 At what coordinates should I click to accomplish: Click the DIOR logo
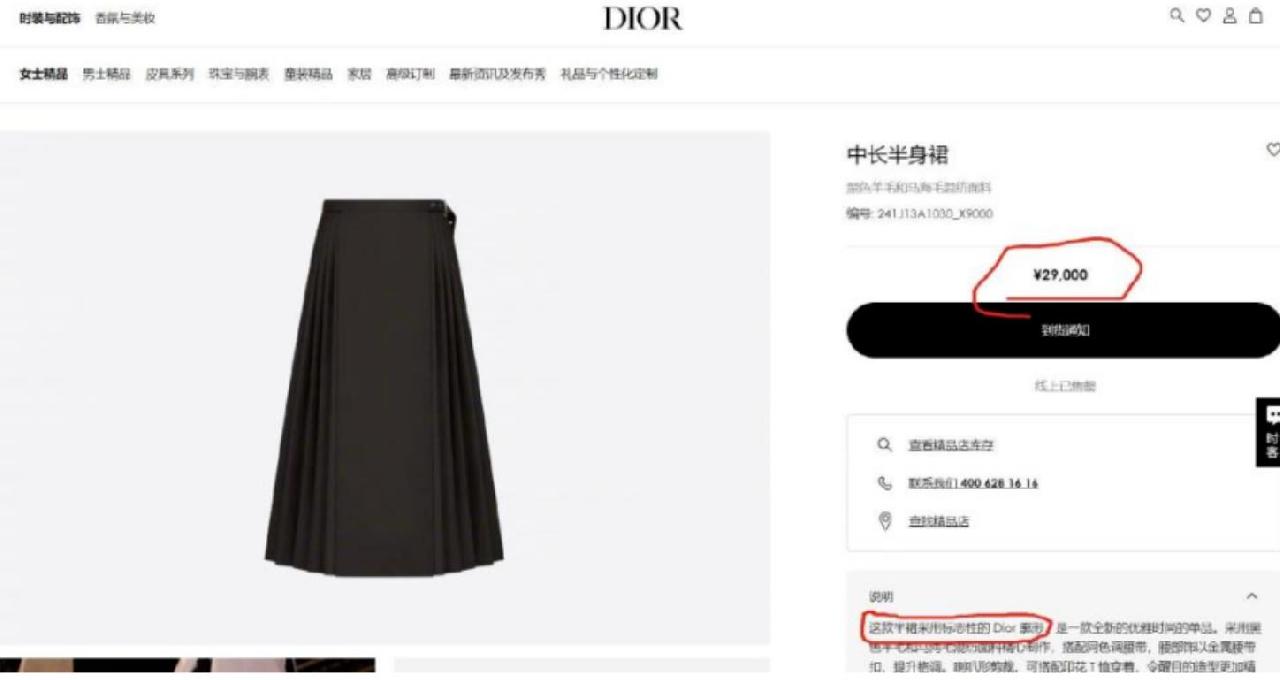tap(643, 18)
